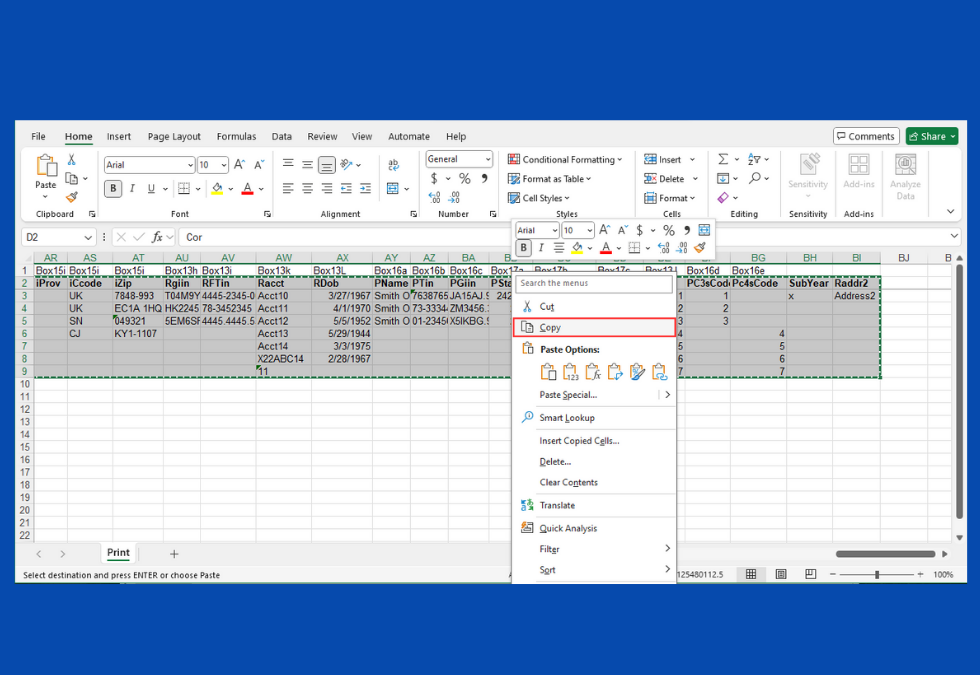Expand the Conditional Formatting dropdown
980x675 pixels.
pyautogui.click(x=565, y=160)
